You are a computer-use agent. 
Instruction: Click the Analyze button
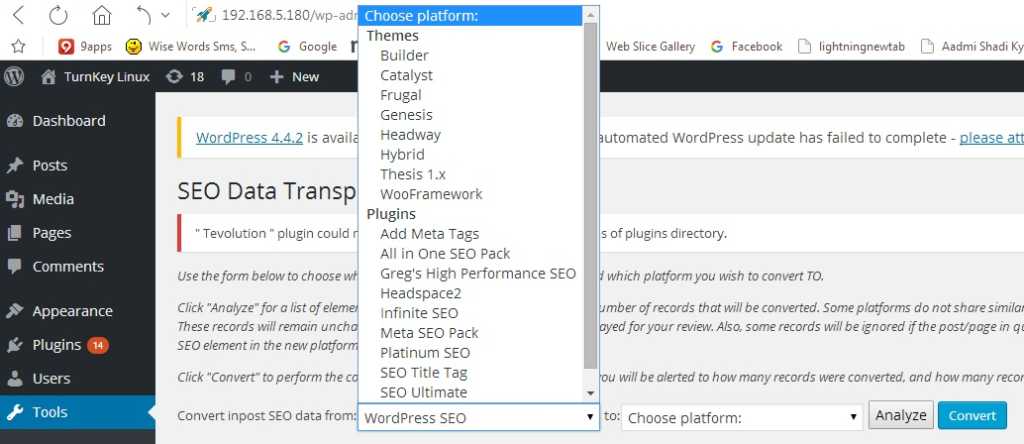click(901, 415)
